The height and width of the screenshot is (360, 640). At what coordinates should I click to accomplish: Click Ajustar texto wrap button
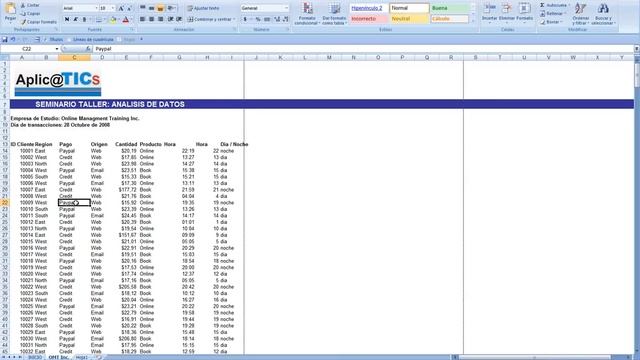point(203,8)
